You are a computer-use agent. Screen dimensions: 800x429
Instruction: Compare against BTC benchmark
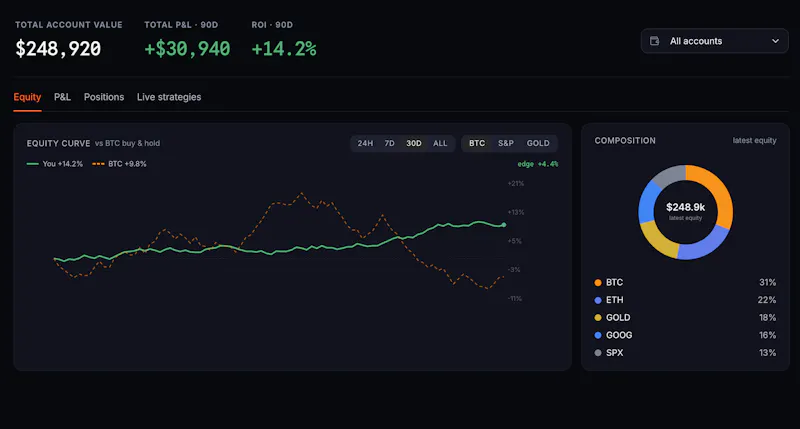[x=477, y=143]
